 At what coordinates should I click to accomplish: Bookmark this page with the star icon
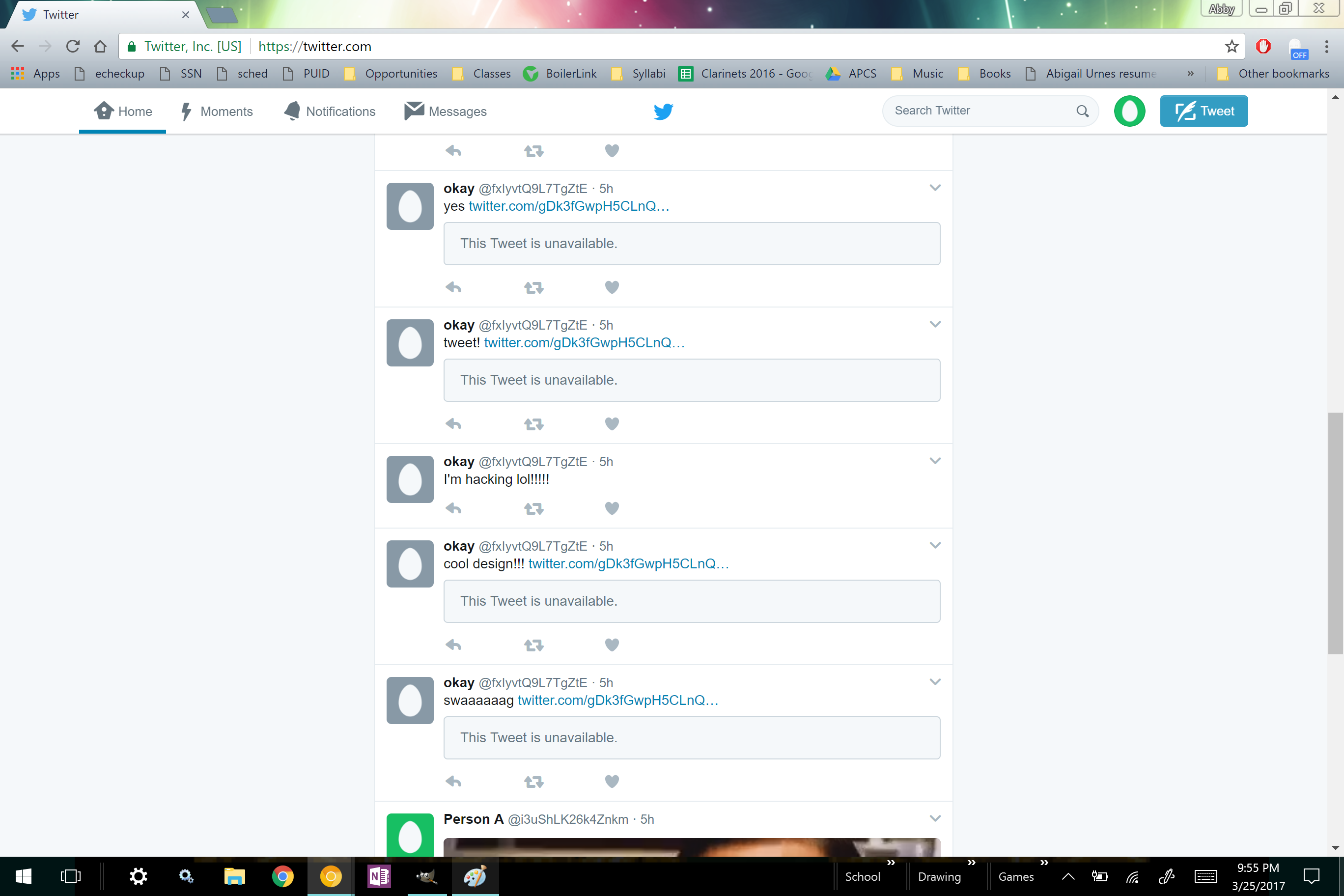[x=1232, y=46]
